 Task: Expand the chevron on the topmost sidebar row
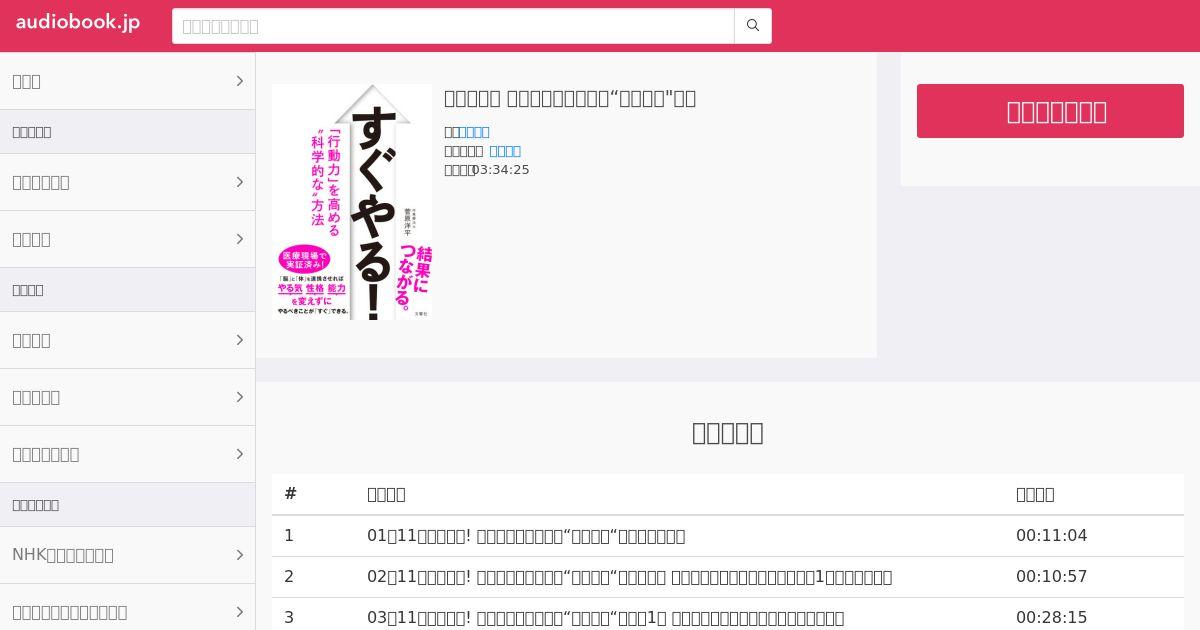tap(240, 81)
